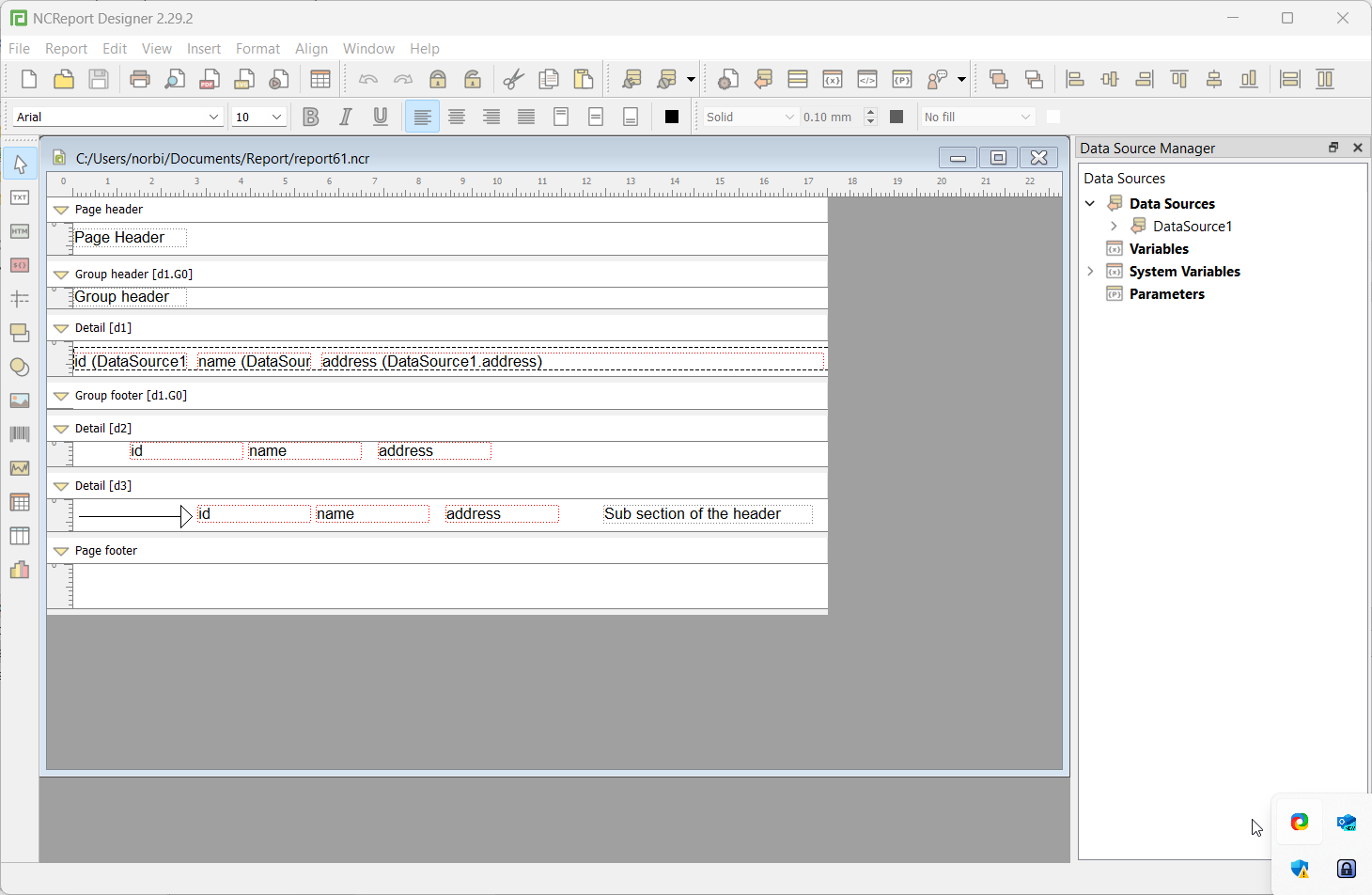This screenshot has width=1372, height=895.
Task: Toggle italic text formatting
Action: pos(346,117)
